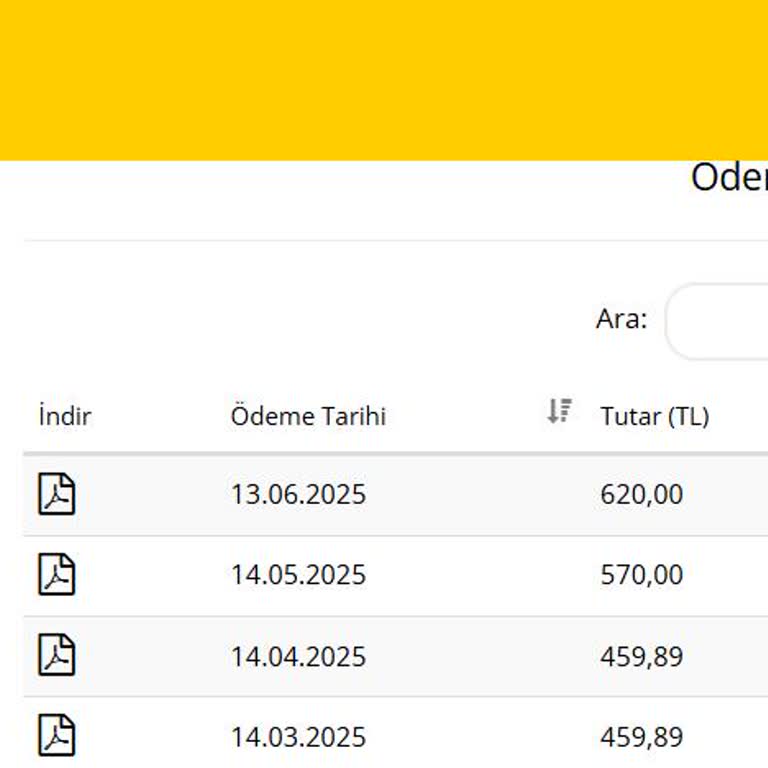The width and height of the screenshot is (768, 768).
Task: Click the İndir column header
Action: click(65, 416)
